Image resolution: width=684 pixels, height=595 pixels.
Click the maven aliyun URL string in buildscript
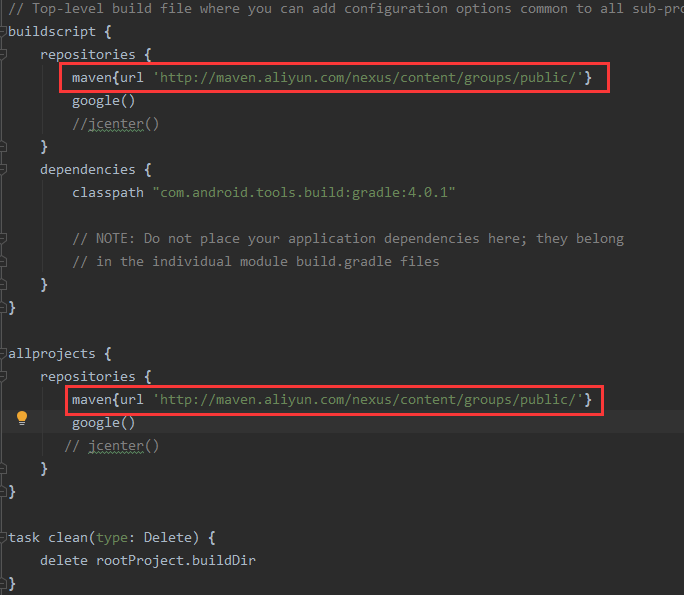[368, 78]
